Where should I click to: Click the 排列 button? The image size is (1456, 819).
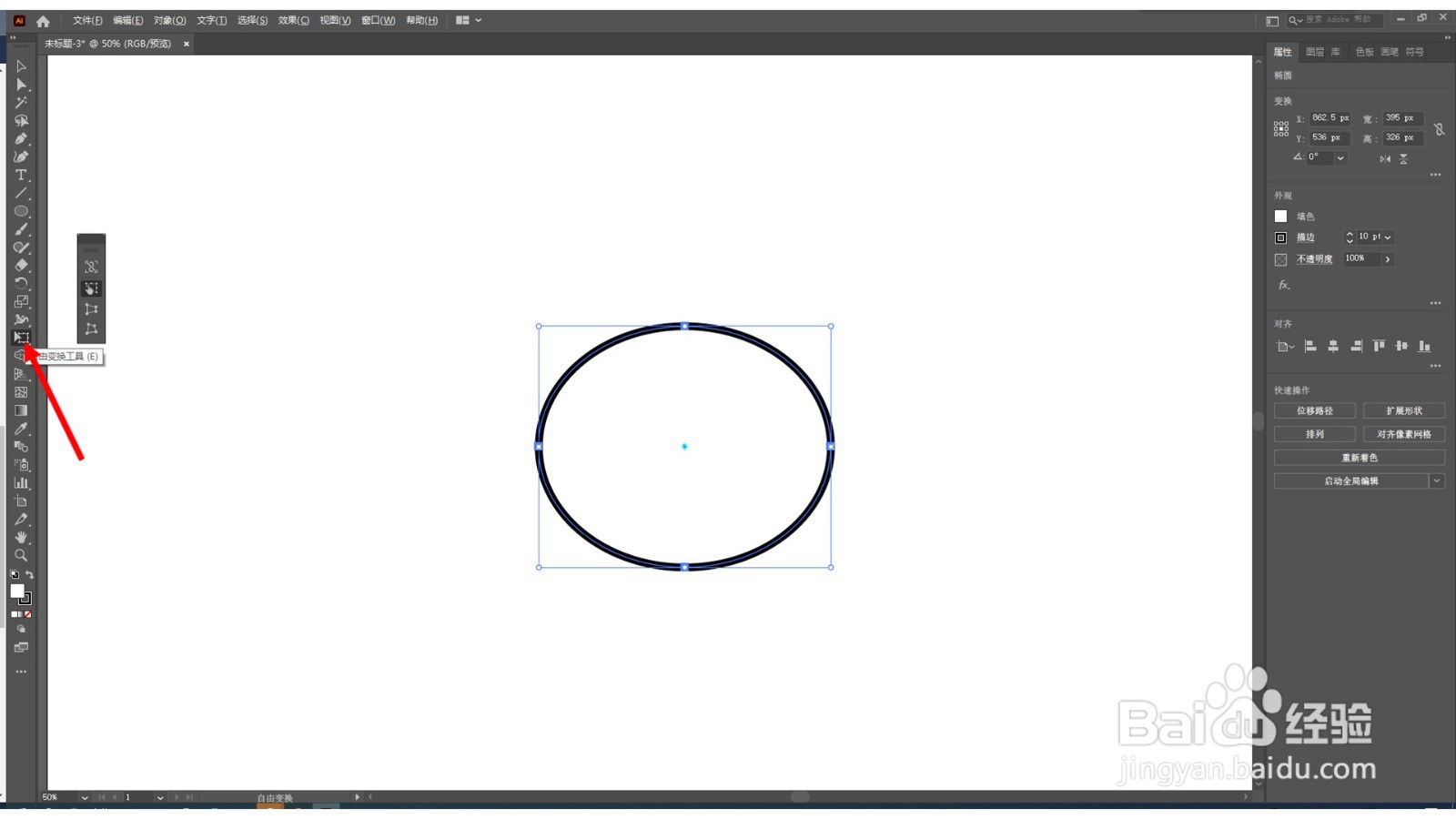point(1315,435)
